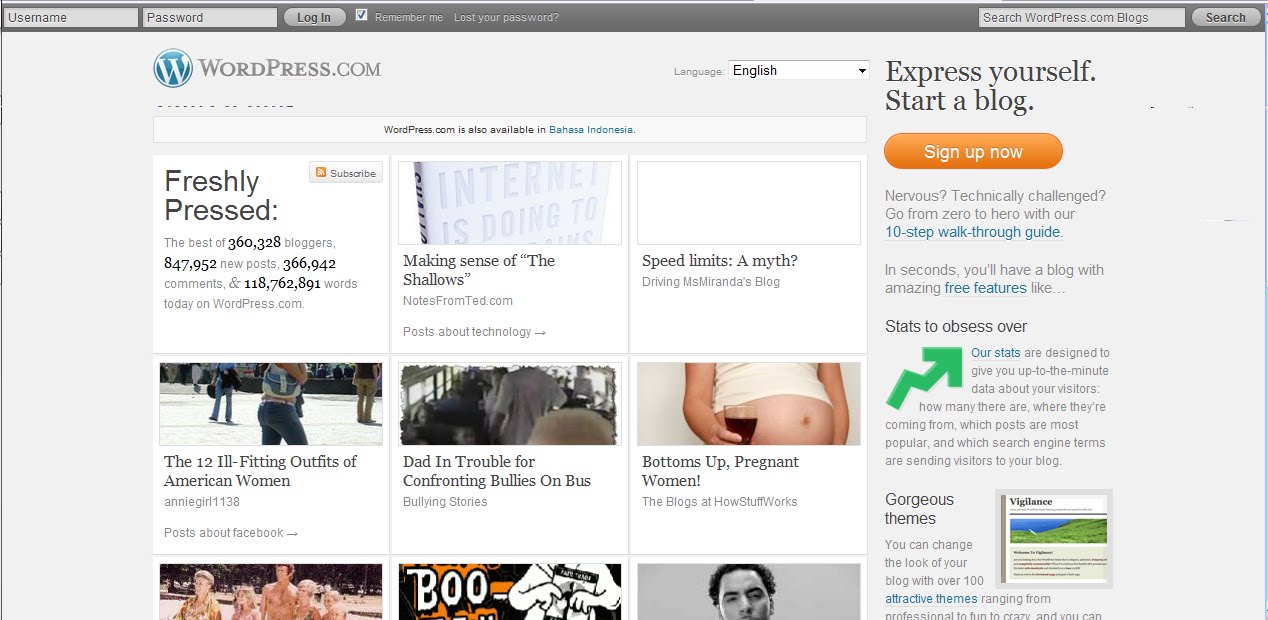The width and height of the screenshot is (1268, 620).
Task: Click the RSS Subscribe icon button
Action: pos(346,173)
